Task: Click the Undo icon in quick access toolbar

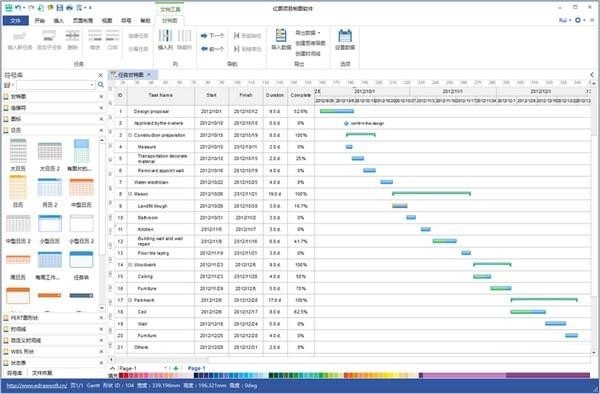Action: tap(18, 7)
